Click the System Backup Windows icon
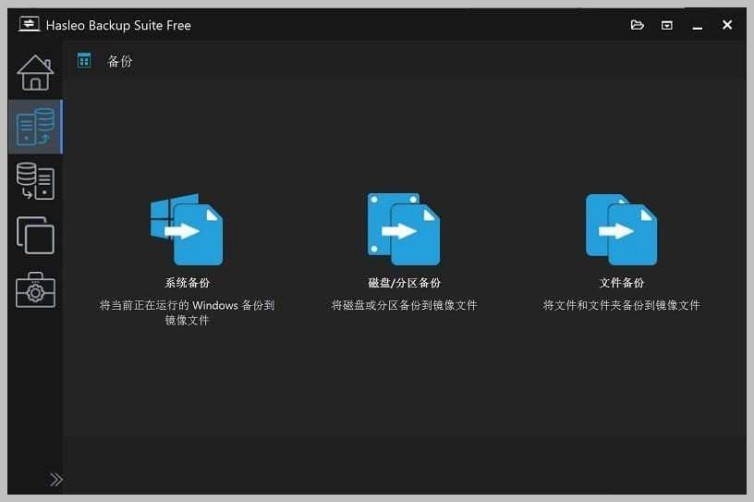 pyautogui.click(x=187, y=229)
